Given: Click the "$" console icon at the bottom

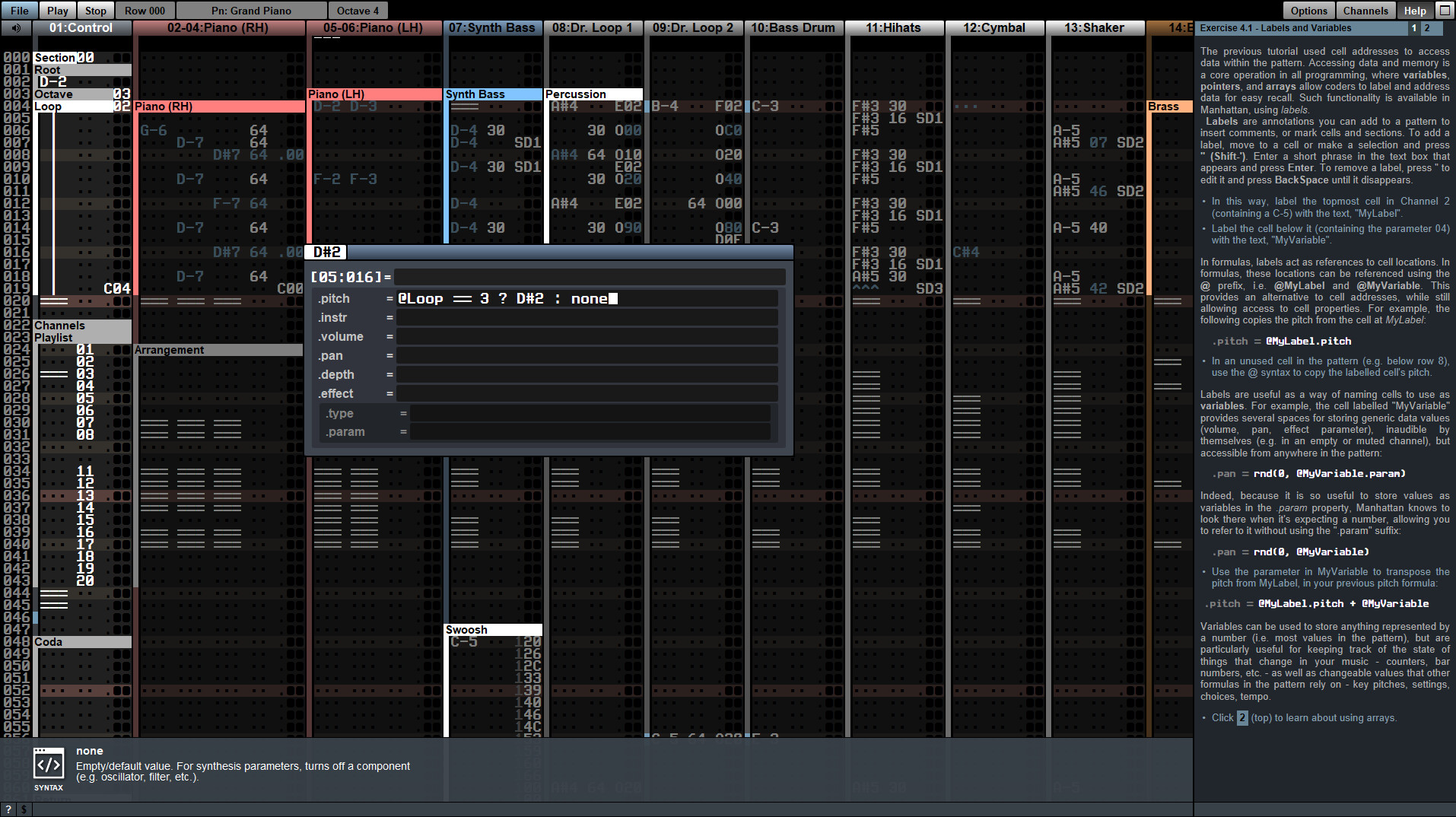Looking at the screenshot, I should (23, 809).
